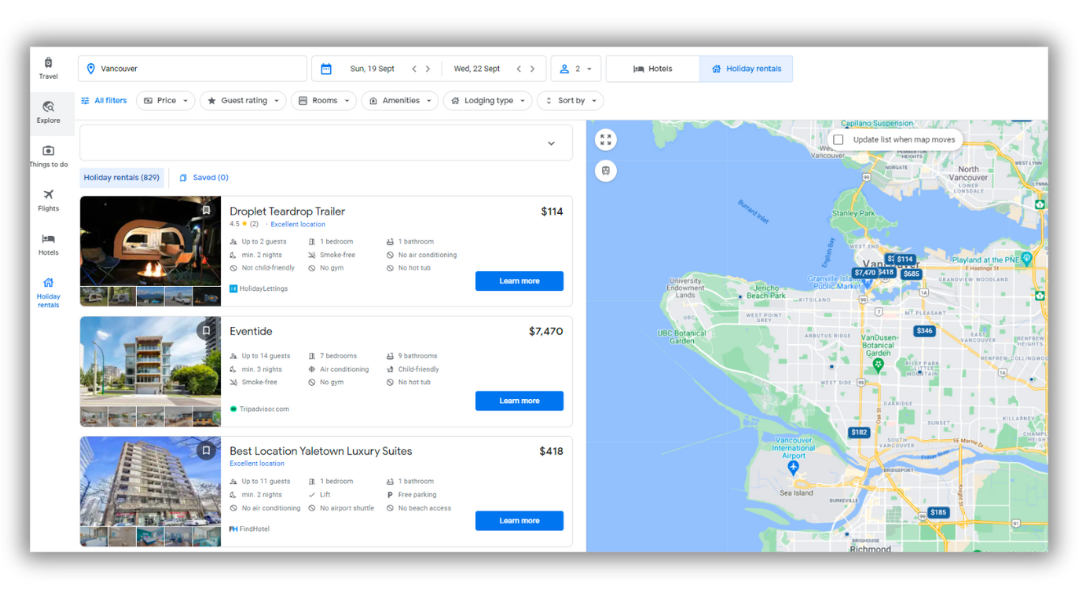Image resolution: width=1080 pixels, height=600 pixels.
Task: Select Vancouver International Airport map pin
Action: pos(793,467)
